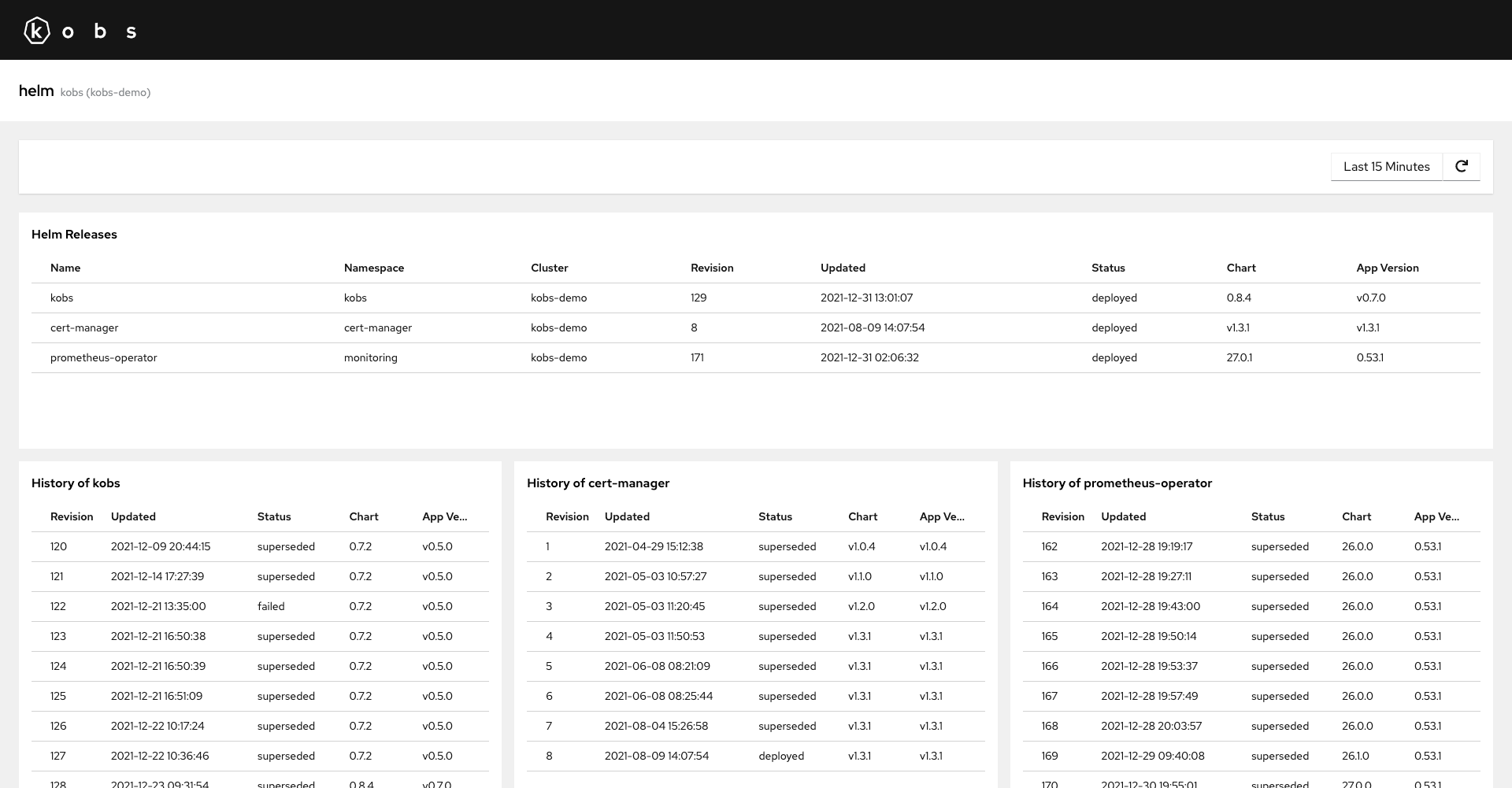
Task: Select revision 163 in prometheus-operator history
Action: pyautogui.click(x=1049, y=576)
